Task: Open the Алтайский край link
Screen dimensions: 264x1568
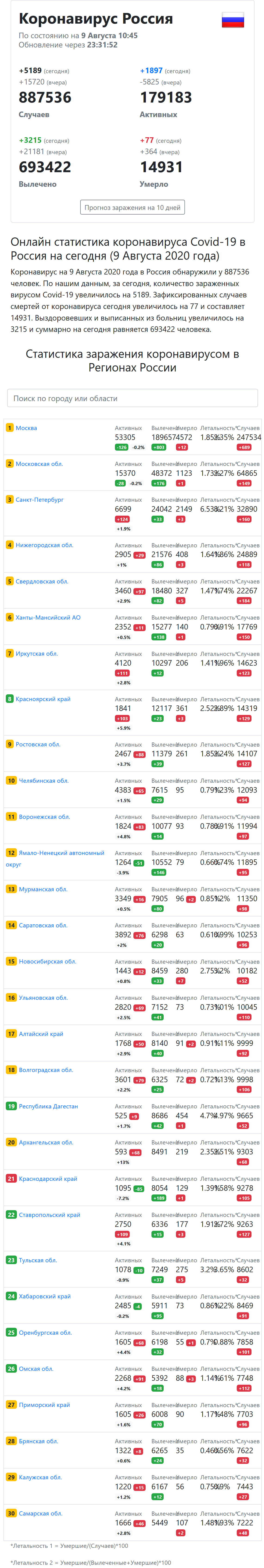Action: [x=41, y=1034]
